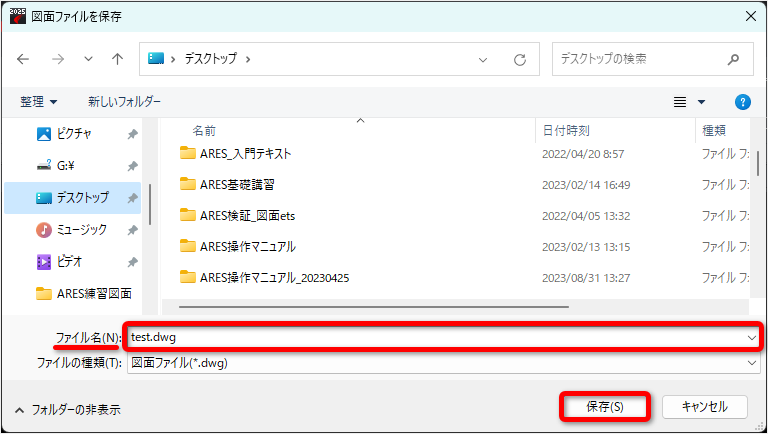The image size is (768, 434).
Task: Expand the file name history dropdown
Action: (751, 338)
